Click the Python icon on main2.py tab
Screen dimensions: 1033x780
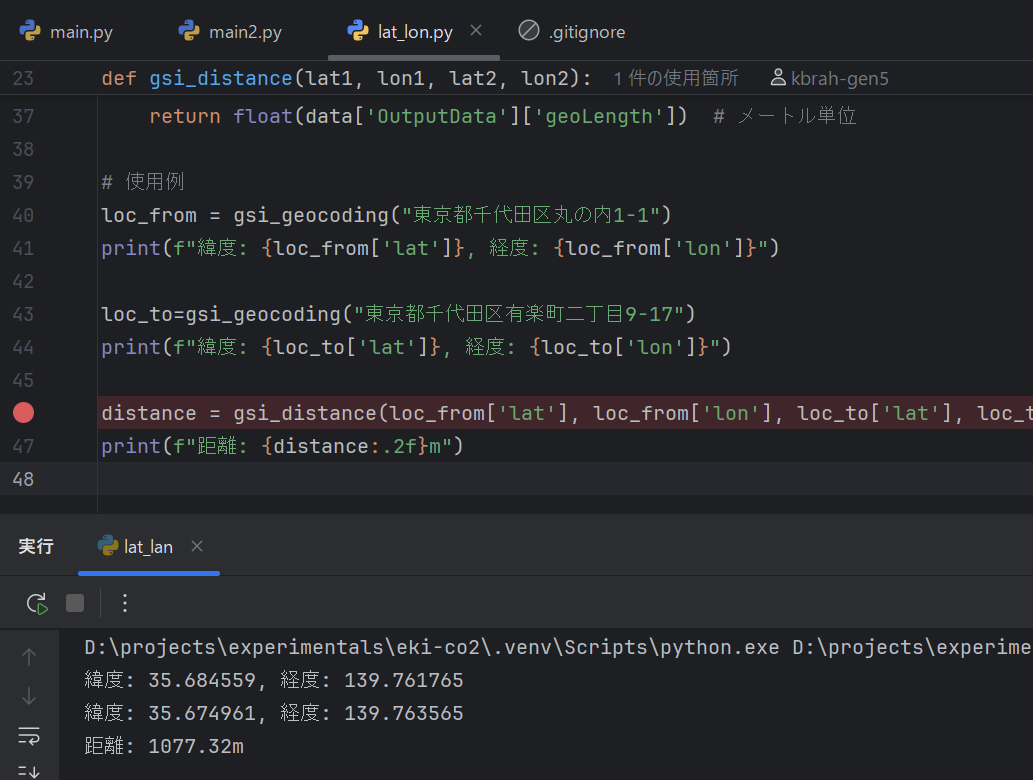point(189,30)
